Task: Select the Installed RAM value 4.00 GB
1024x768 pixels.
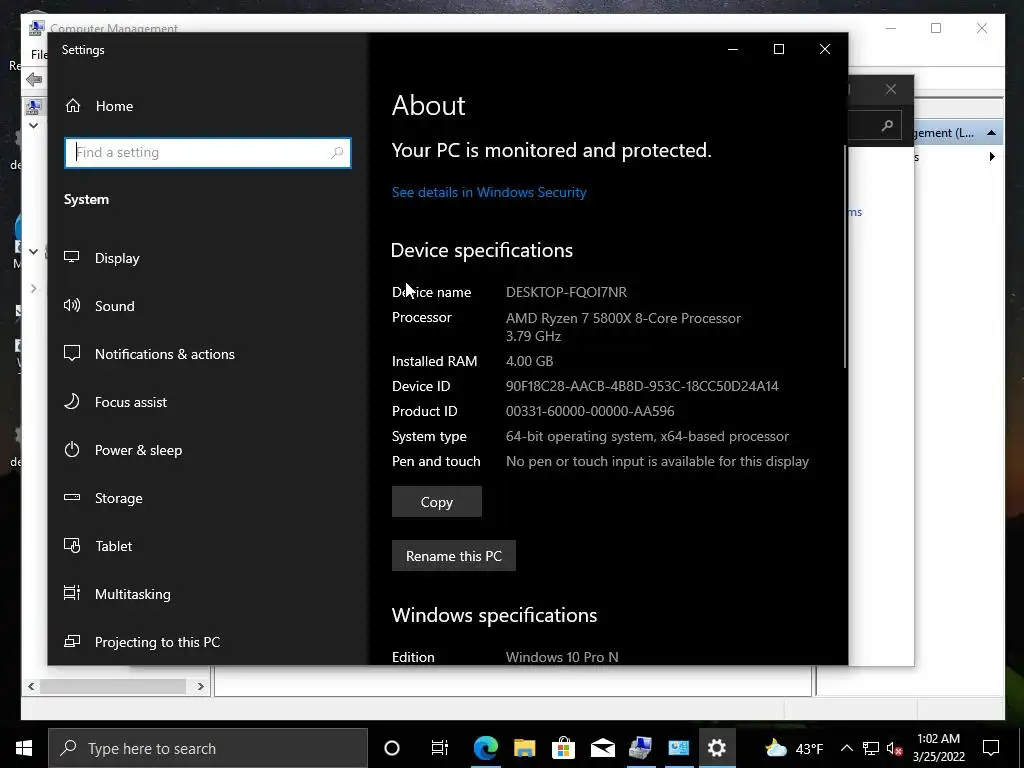Action: (530, 361)
